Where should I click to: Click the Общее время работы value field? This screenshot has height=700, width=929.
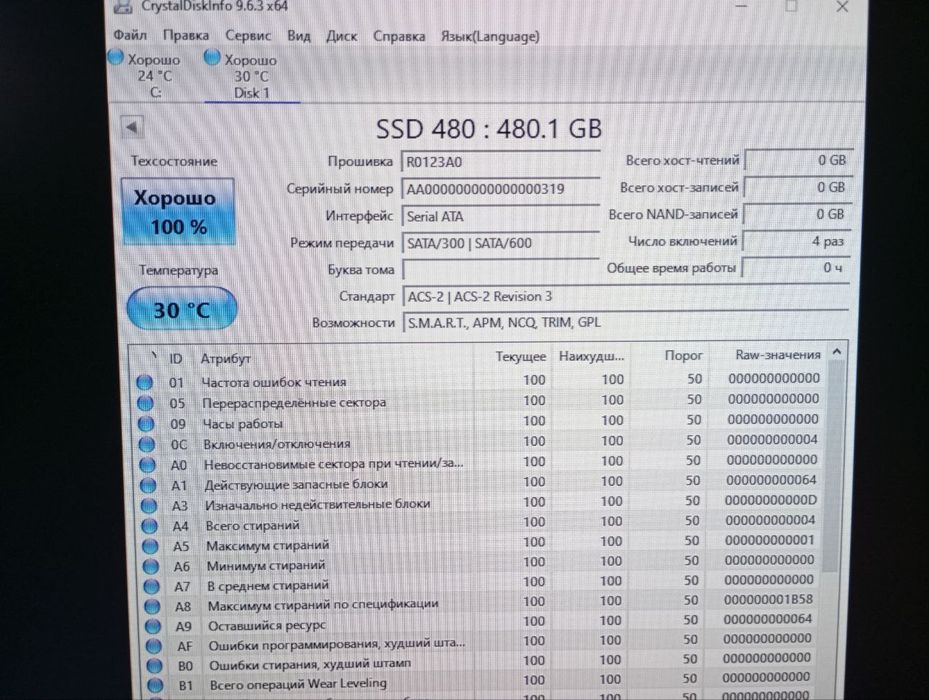(x=796, y=268)
